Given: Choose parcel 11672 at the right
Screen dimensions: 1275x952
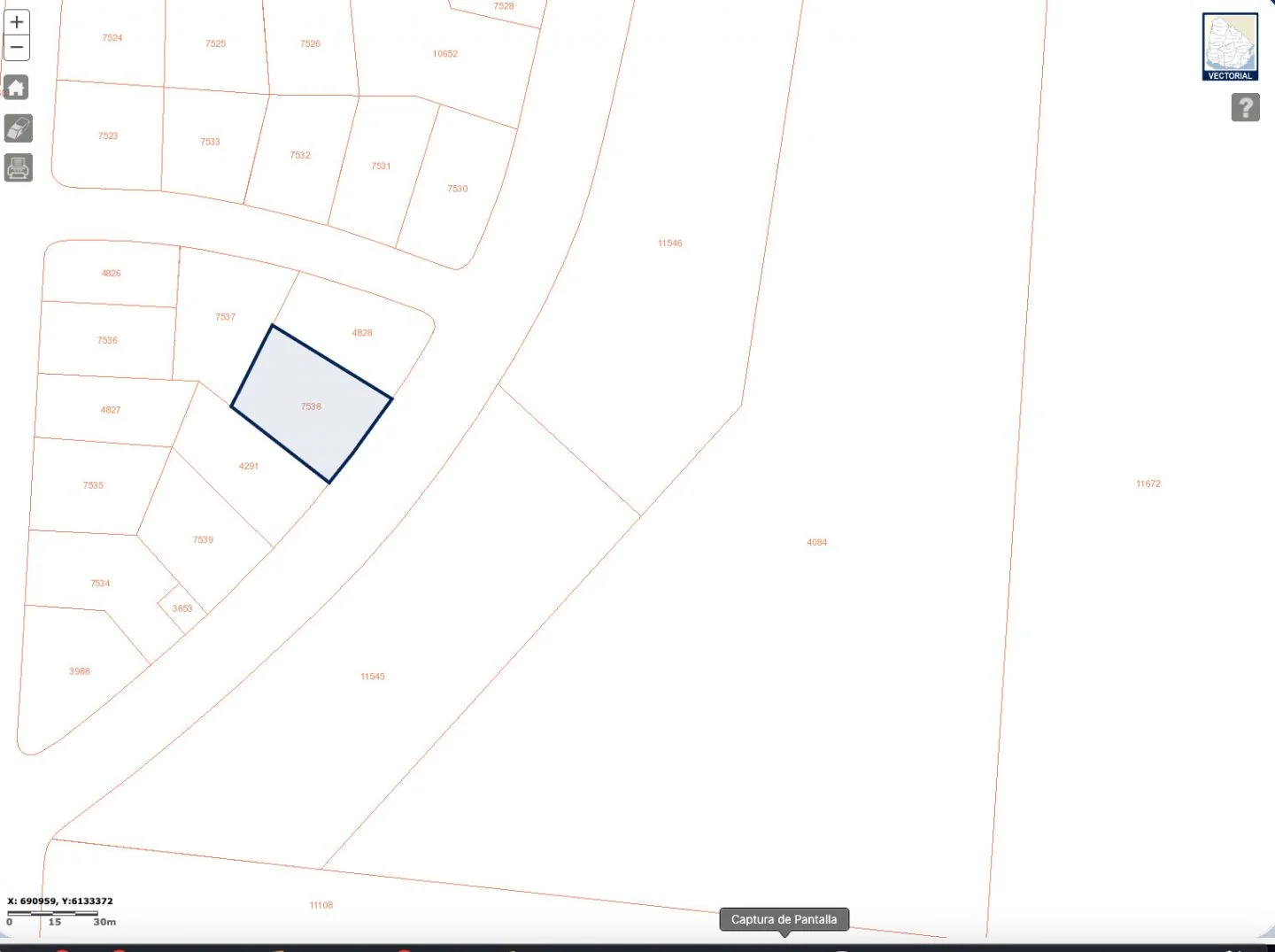Looking at the screenshot, I should [1147, 484].
